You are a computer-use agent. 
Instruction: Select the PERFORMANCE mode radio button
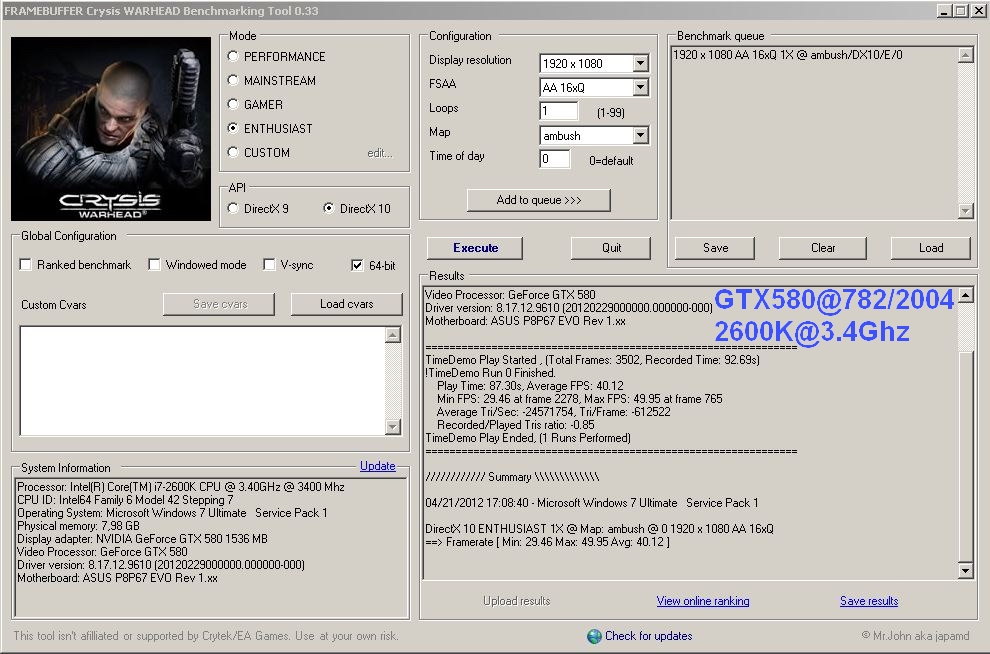tap(233, 57)
